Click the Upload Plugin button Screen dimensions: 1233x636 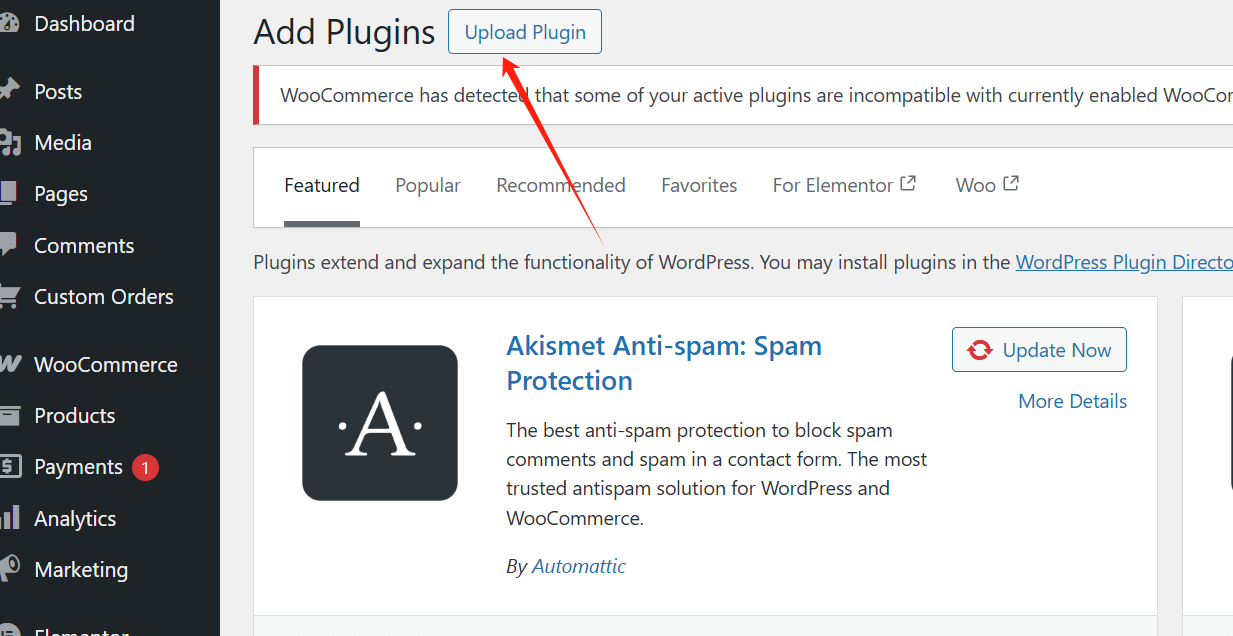[525, 33]
